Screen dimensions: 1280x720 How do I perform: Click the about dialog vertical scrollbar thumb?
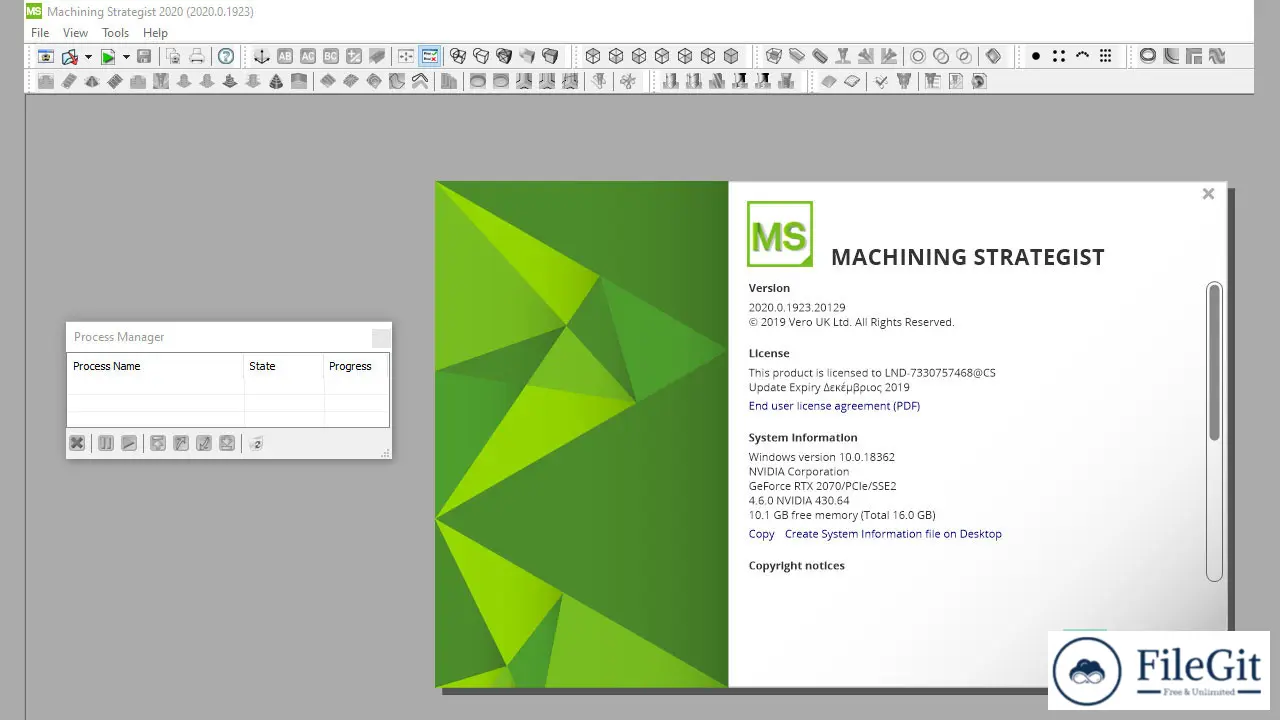pos(1214,362)
